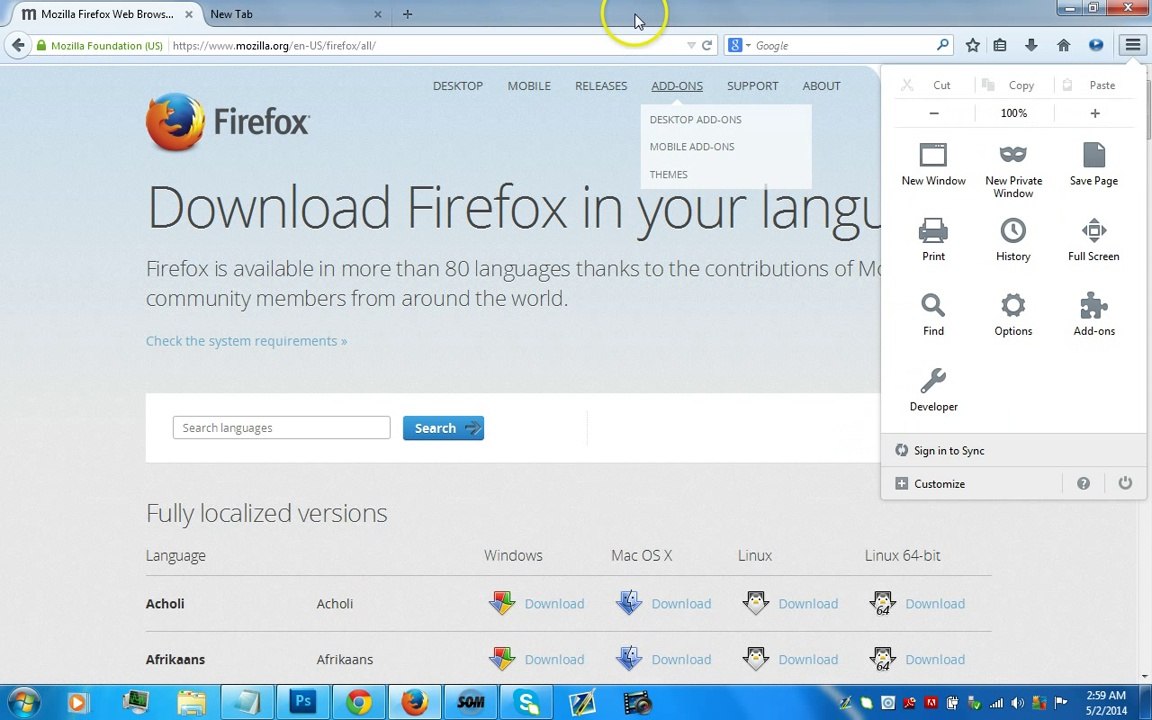The height and width of the screenshot is (720, 1152).
Task: Click the blue Search button
Action: tap(443, 428)
